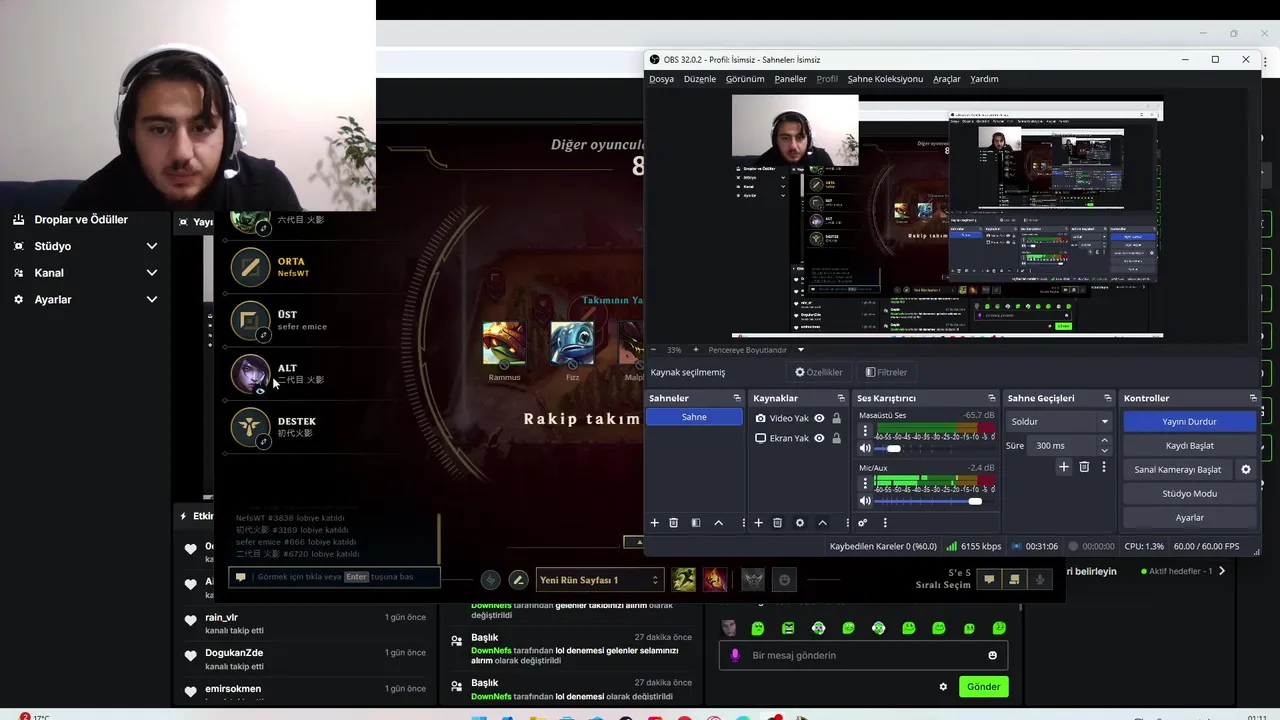Toggle visibility of Ekran Yak source
This screenshot has height=720, width=1280.
click(x=819, y=438)
